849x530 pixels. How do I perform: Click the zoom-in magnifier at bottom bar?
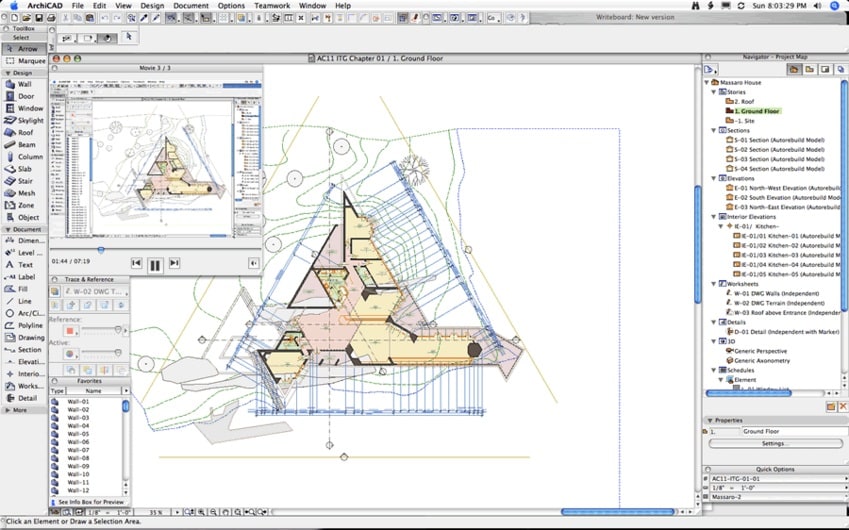coord(201,512)
